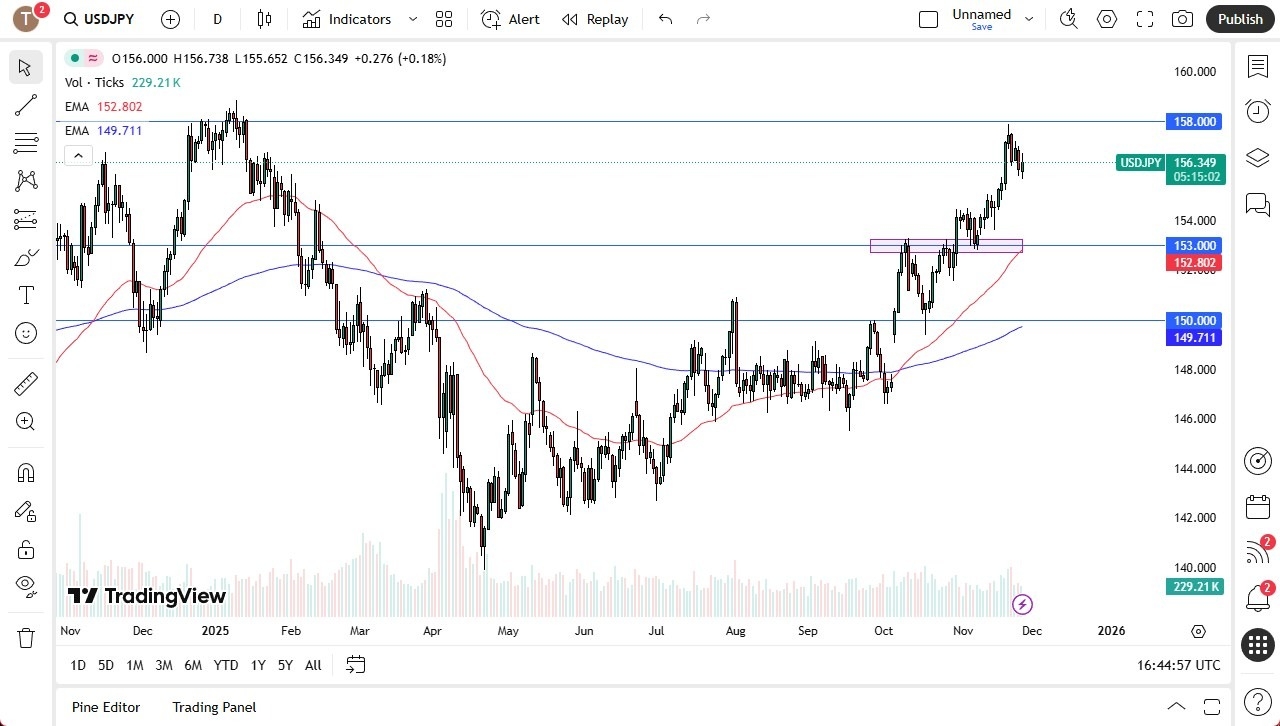Open the notifications bell panel
Viewport: 1280px width, 726px height.
click(x=1257, y=597)
